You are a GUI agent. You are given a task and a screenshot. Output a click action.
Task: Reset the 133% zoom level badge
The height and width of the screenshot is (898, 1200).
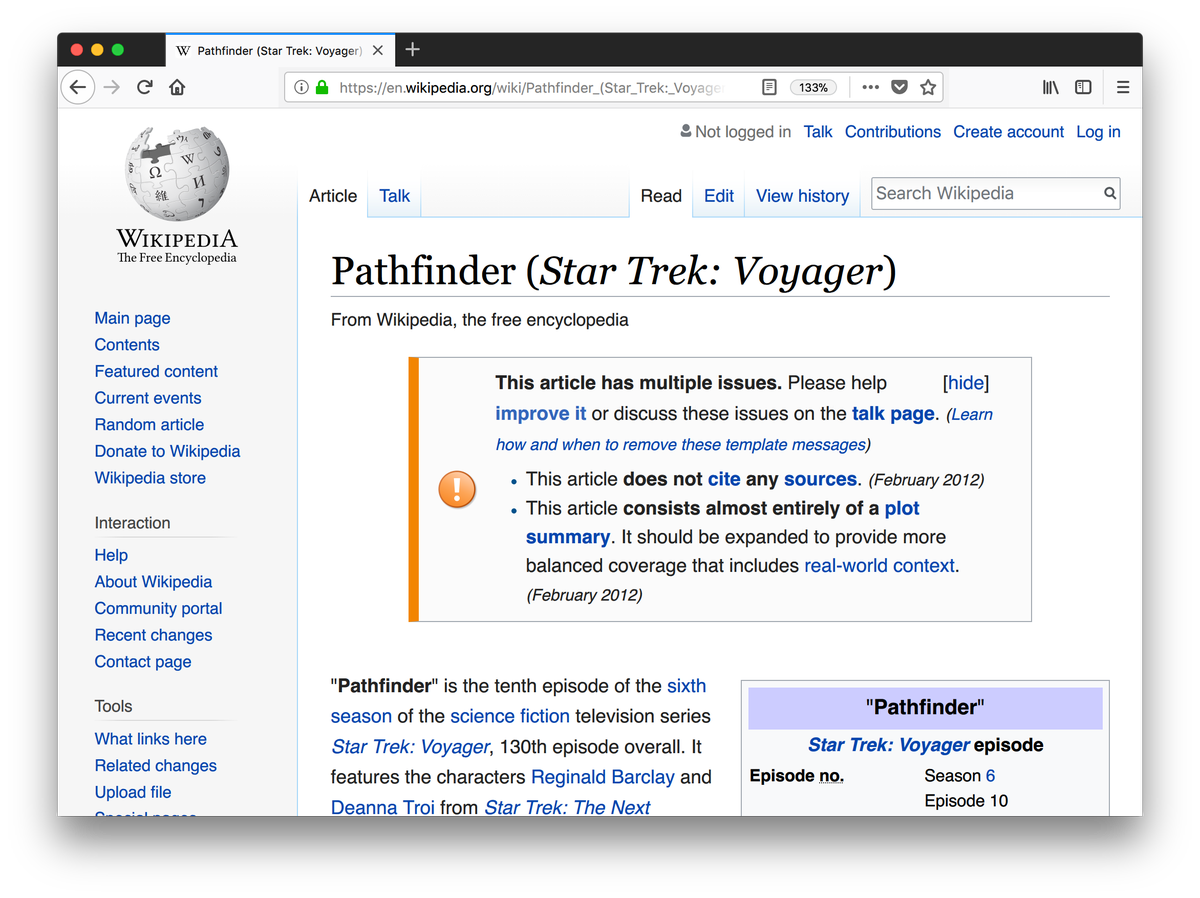pos(813,87)
